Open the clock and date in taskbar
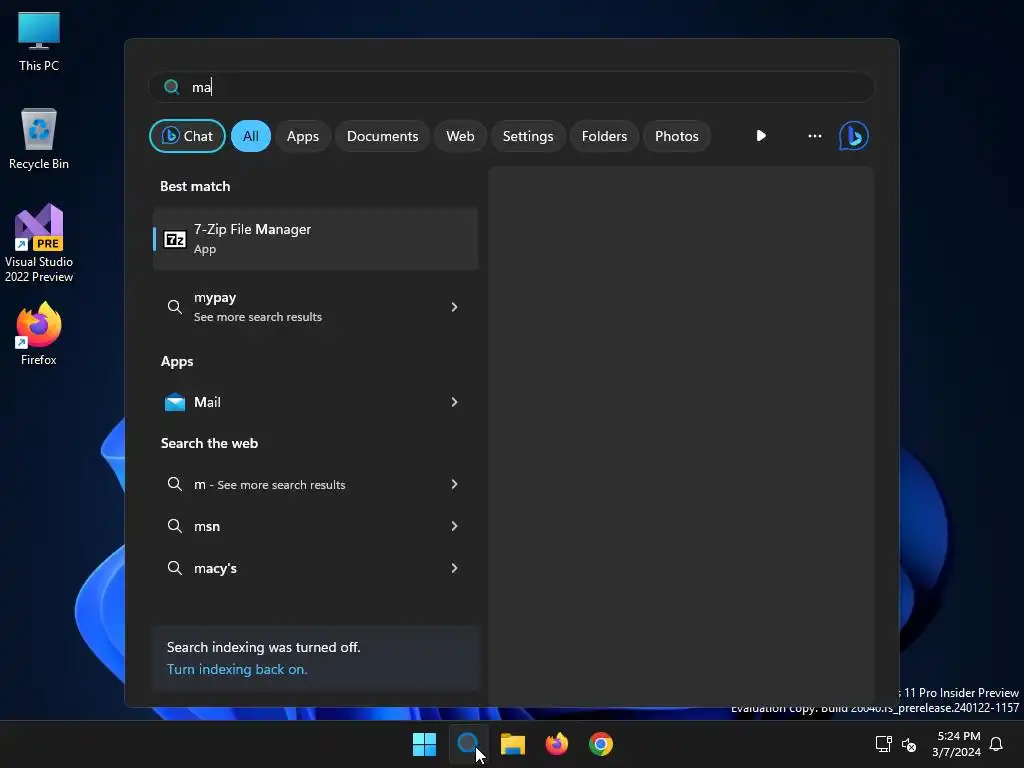Screen dimensions: 1024x768 [957, 744]
